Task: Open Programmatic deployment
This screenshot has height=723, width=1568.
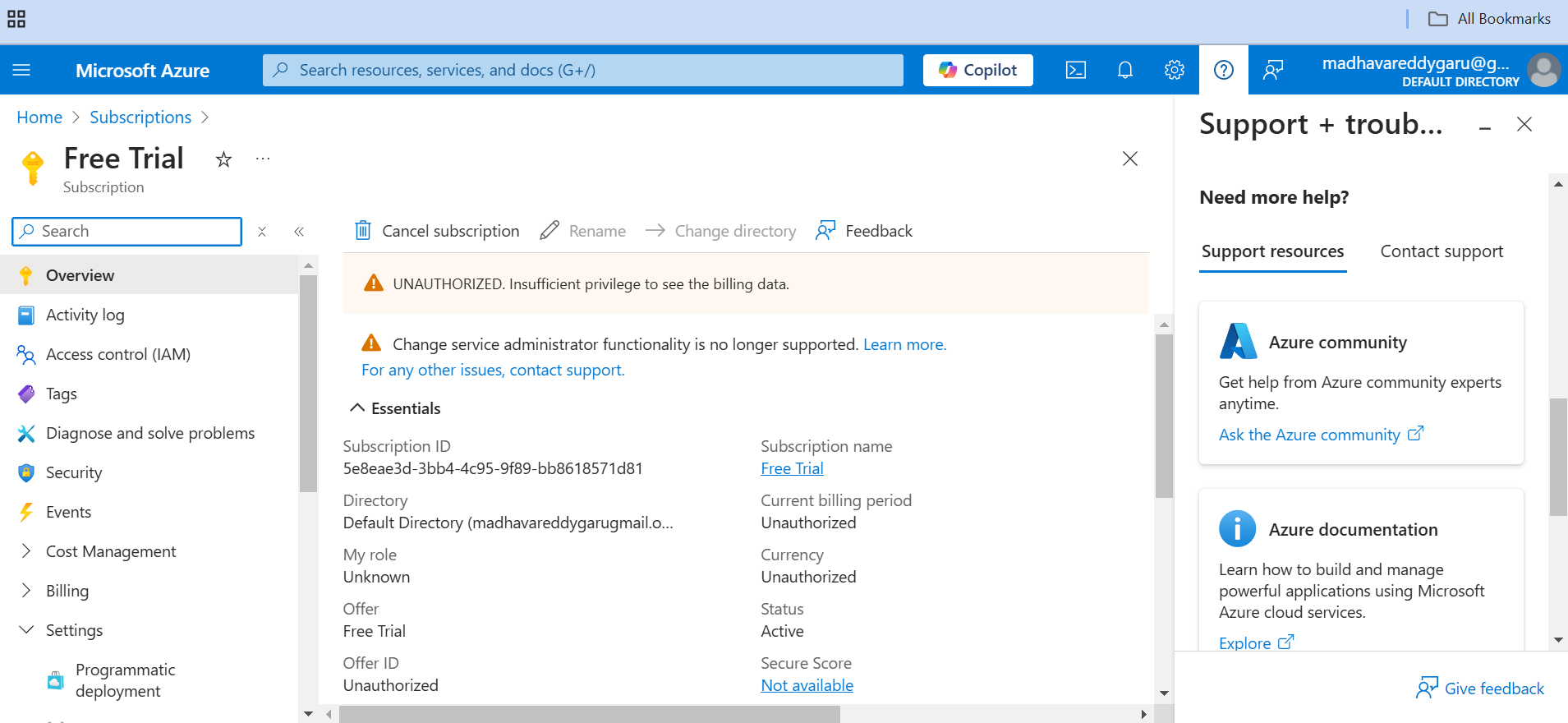Action: click(x=149, y=680)
